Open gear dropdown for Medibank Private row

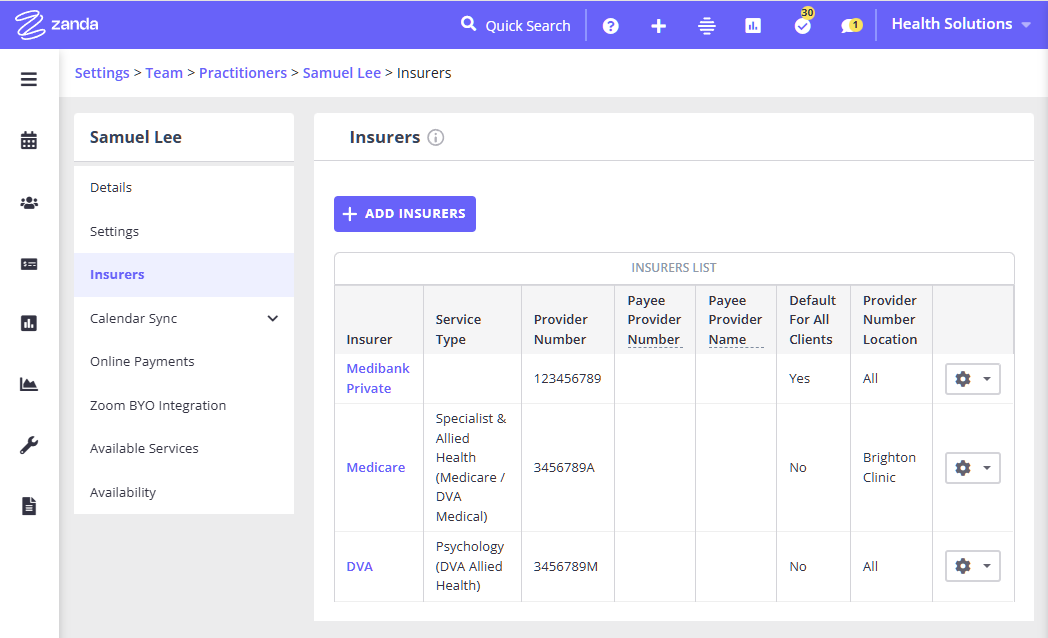click(972, 379)
